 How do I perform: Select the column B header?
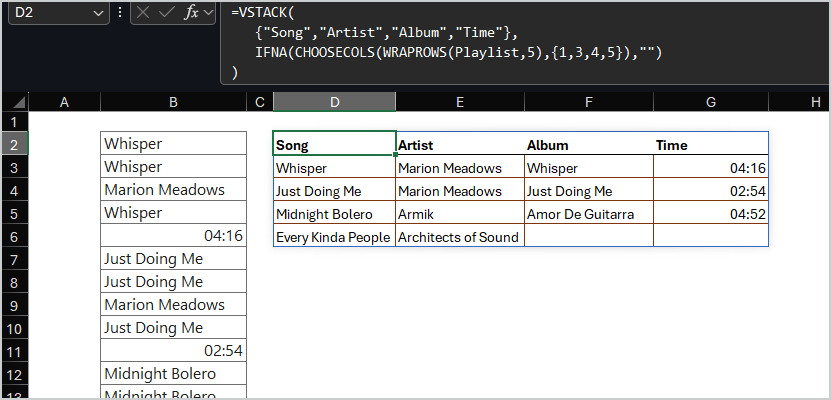[173, 102]
